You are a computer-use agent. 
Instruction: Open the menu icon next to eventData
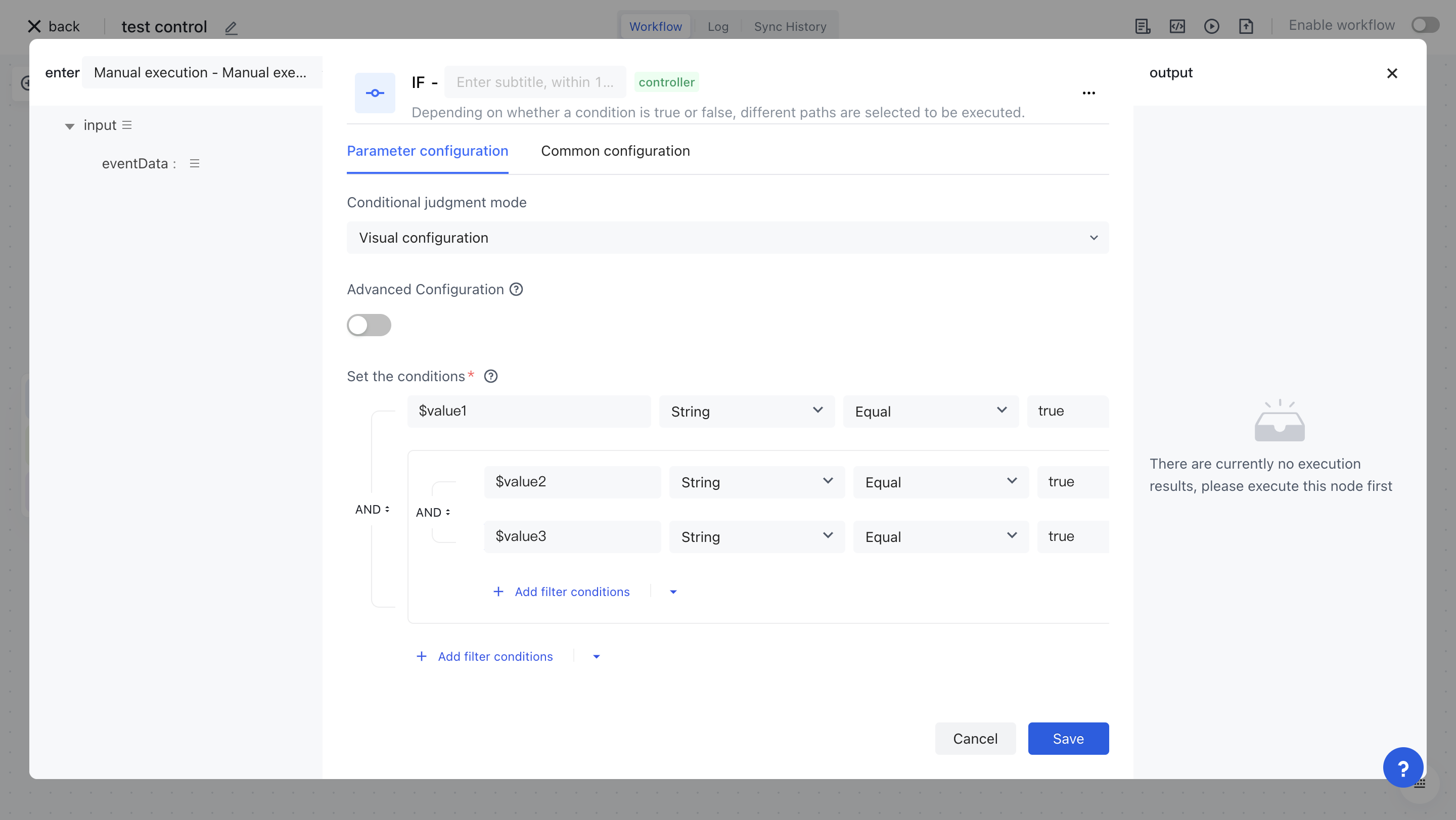click(195, 164)
